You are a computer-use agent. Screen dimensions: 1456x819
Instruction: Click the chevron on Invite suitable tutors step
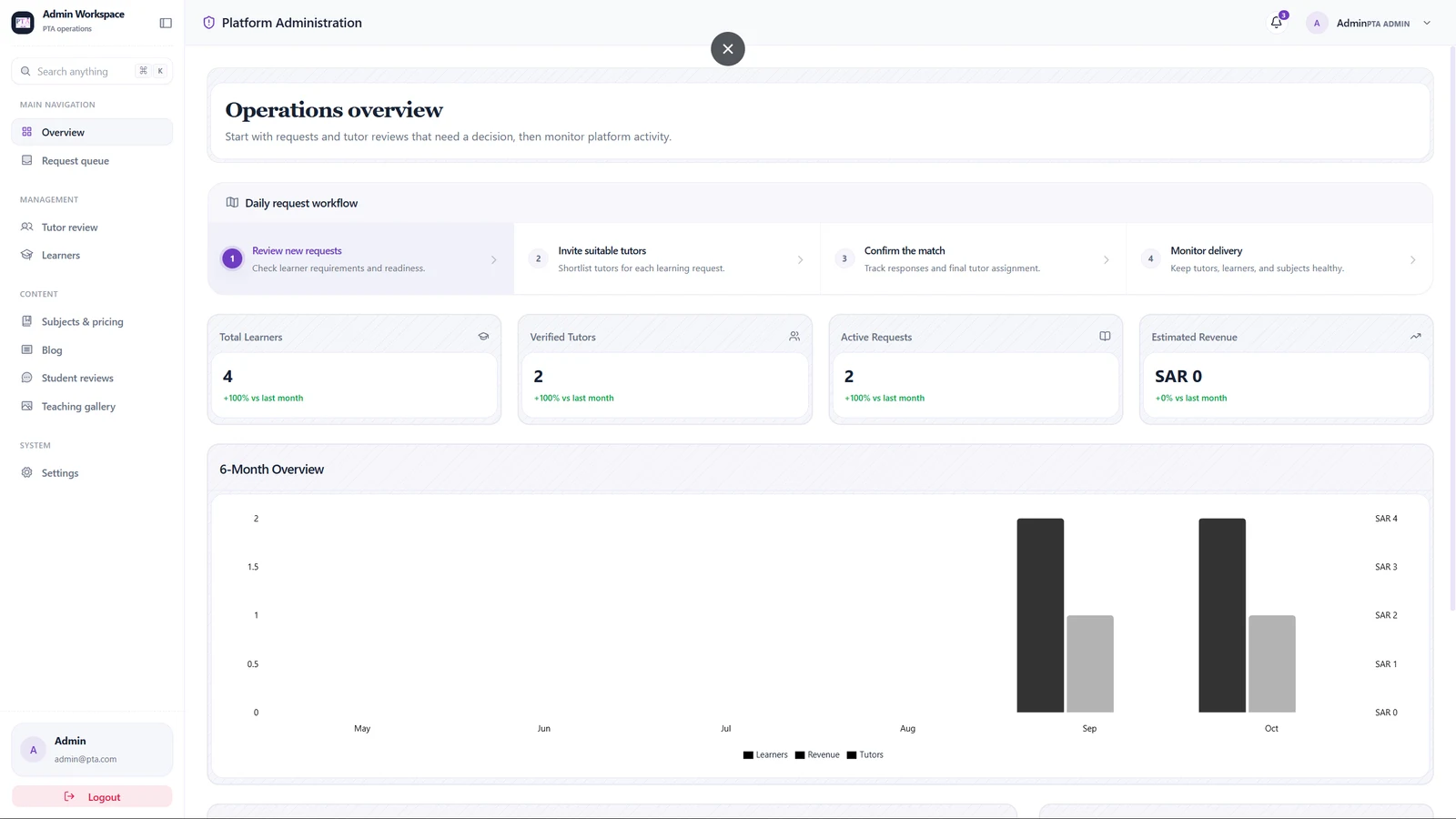click(800, 260)
